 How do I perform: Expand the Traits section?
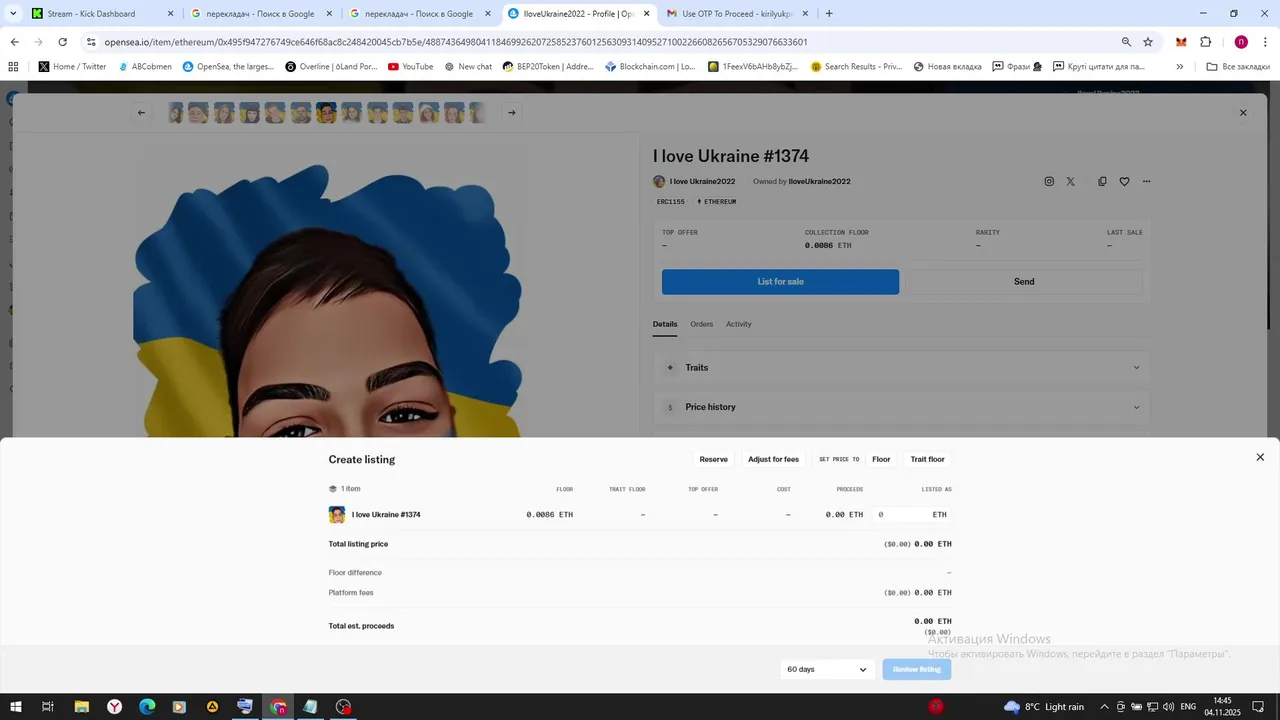coord(902,368)
